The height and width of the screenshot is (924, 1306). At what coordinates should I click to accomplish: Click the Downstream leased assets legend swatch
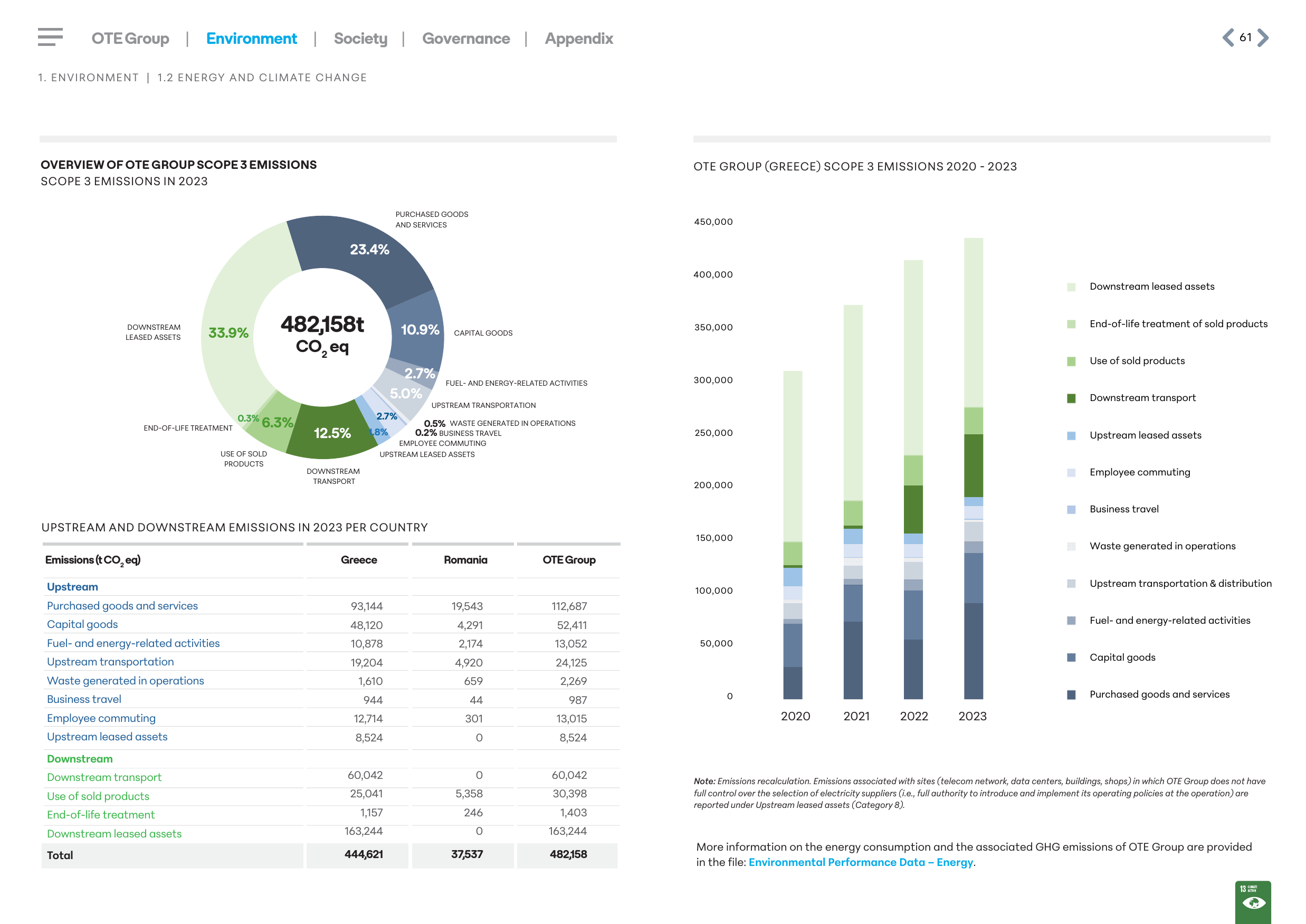[1071, 287]
